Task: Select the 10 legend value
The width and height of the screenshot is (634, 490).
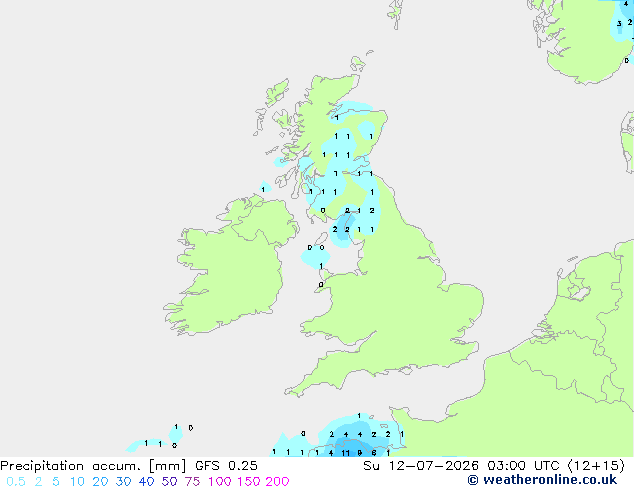Action: 77,482
